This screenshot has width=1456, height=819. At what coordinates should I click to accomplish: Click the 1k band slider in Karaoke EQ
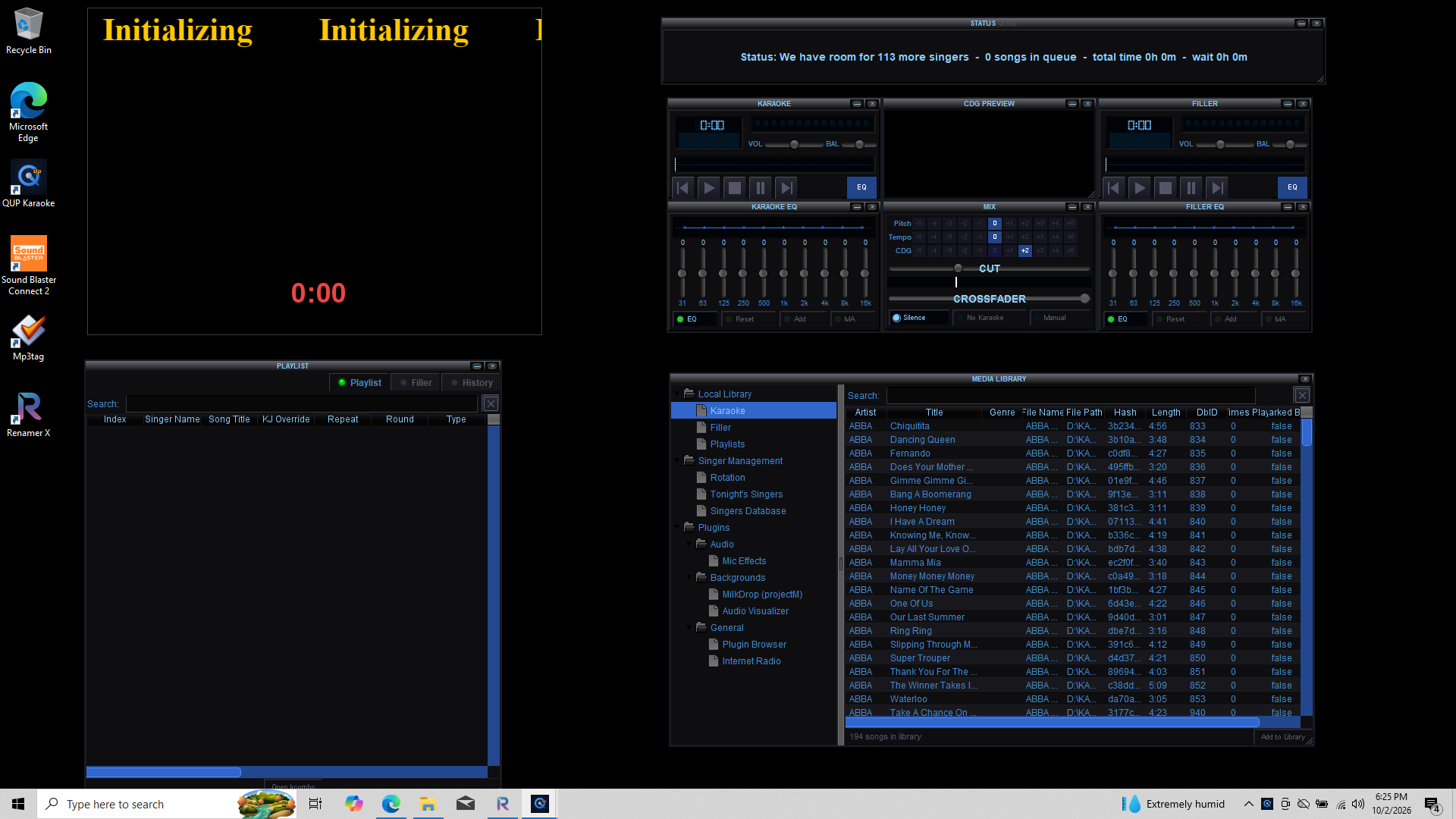(x=784, y=273)
